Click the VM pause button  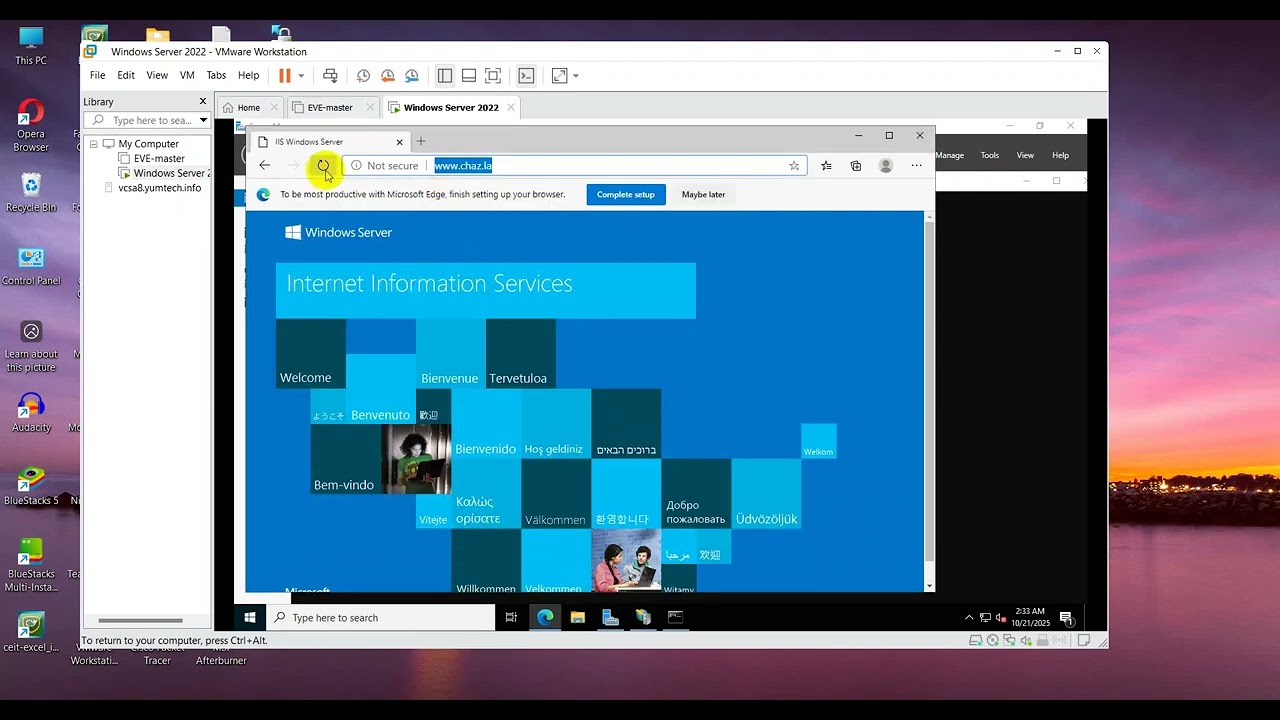click(285, 76)
